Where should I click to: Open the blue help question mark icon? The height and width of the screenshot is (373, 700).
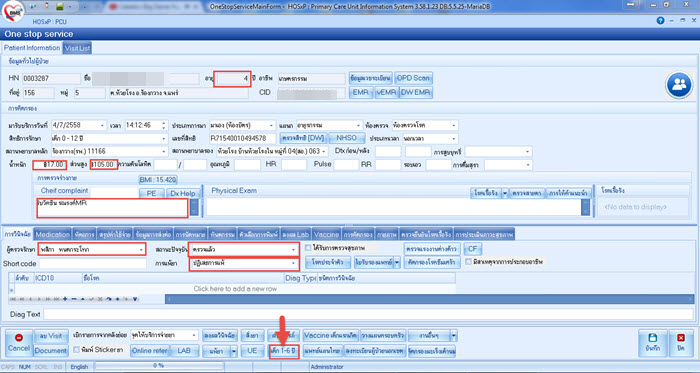[x=660, y=21]
